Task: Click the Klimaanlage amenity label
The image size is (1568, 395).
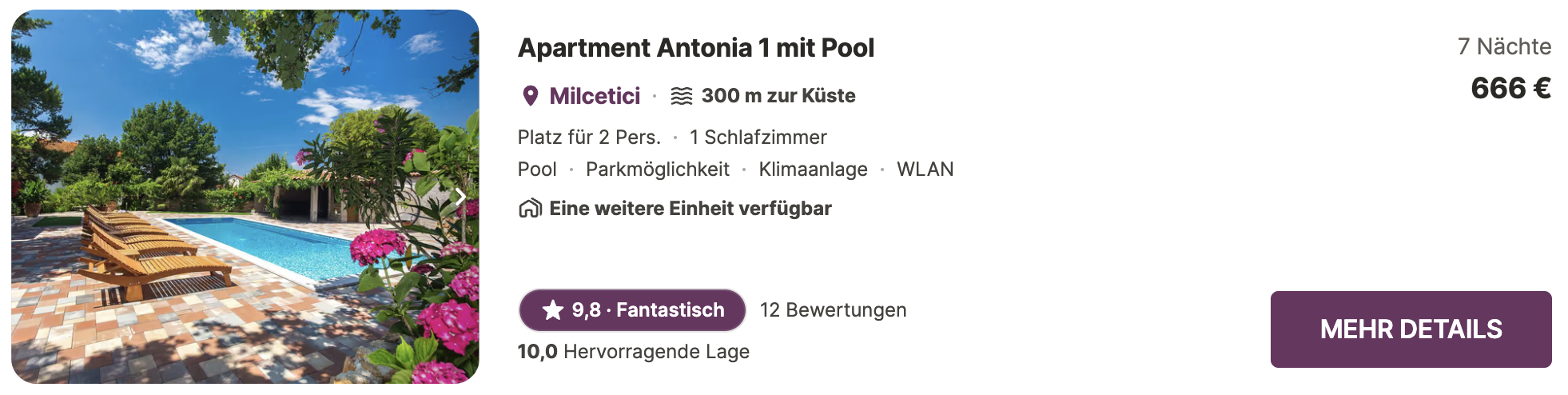Action: (x=813, y=170)
